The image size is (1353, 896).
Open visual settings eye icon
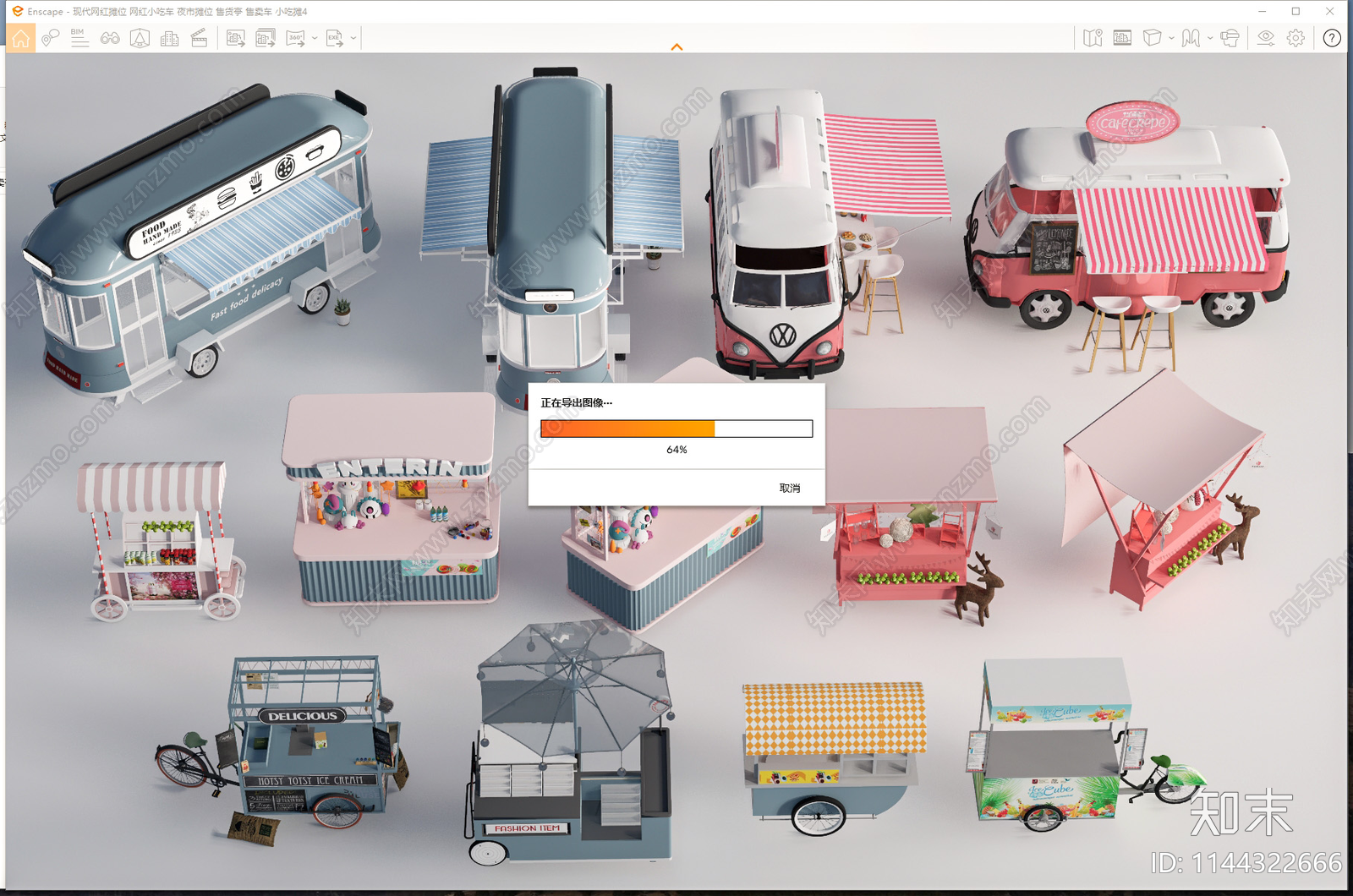pyautogui.click(x=1266, y=38)
